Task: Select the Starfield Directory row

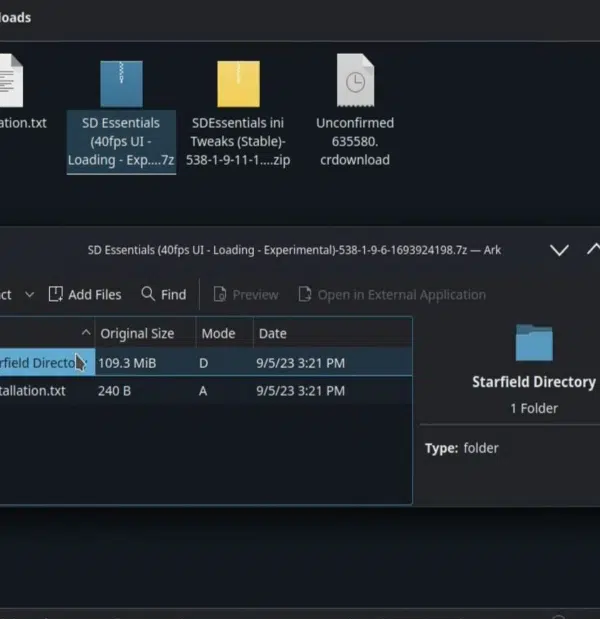Action: [206, 363]
